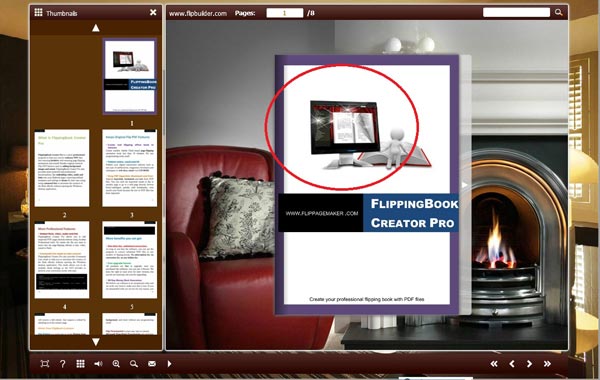This screenshot has height=380, width=600.
Task: Click the email share envelope icon
Action: pos(152,364)
